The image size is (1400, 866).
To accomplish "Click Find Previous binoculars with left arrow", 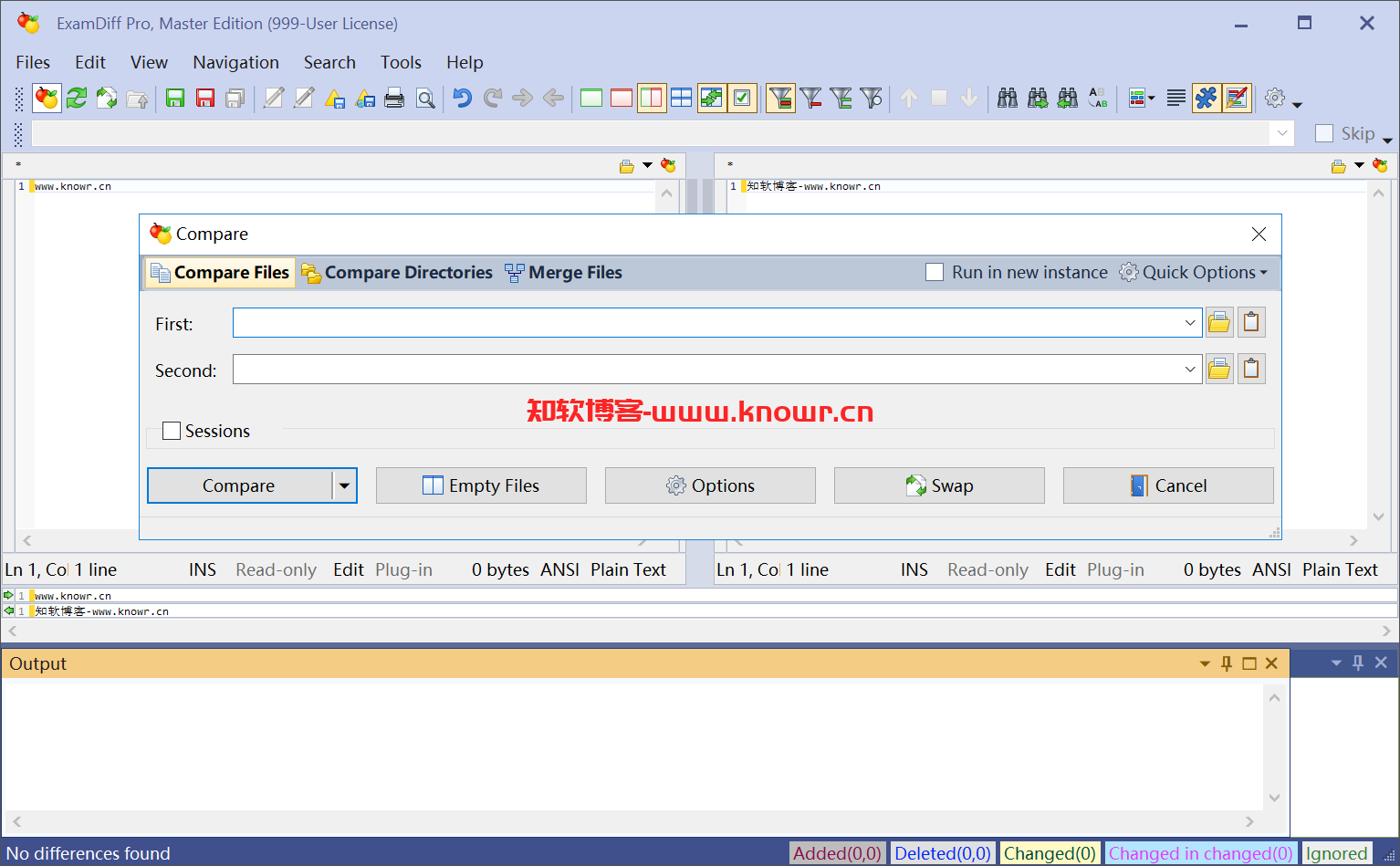I will (x=1068, y=98).
